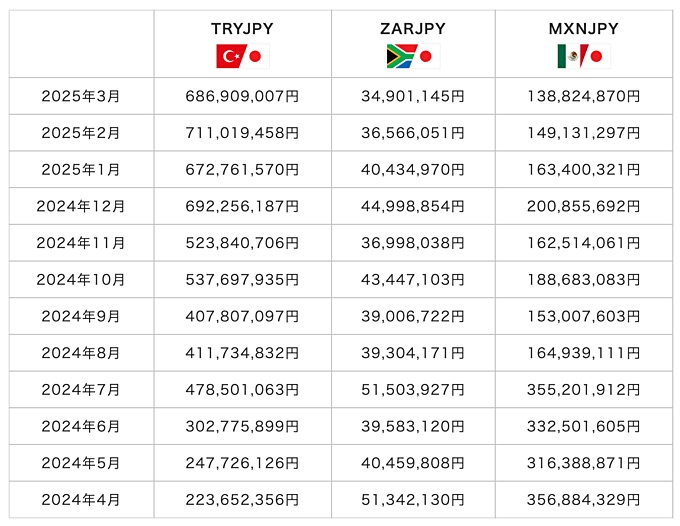The width and height of the screenshot is (680, 526).
Task: Select MXNJPY value 163,400,321円
Action: pyautogui.click(x=584, y=170)
